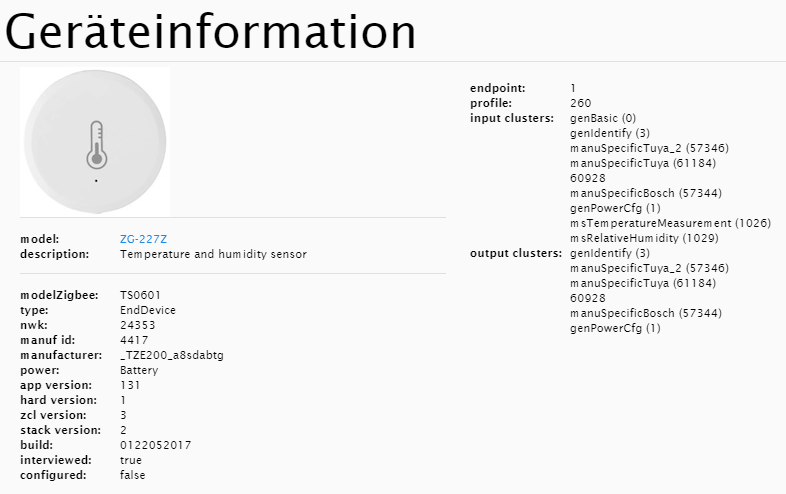Click the manuf id value 4417
Viewport: 786px width, 494px height.
[x=133, y=340]
